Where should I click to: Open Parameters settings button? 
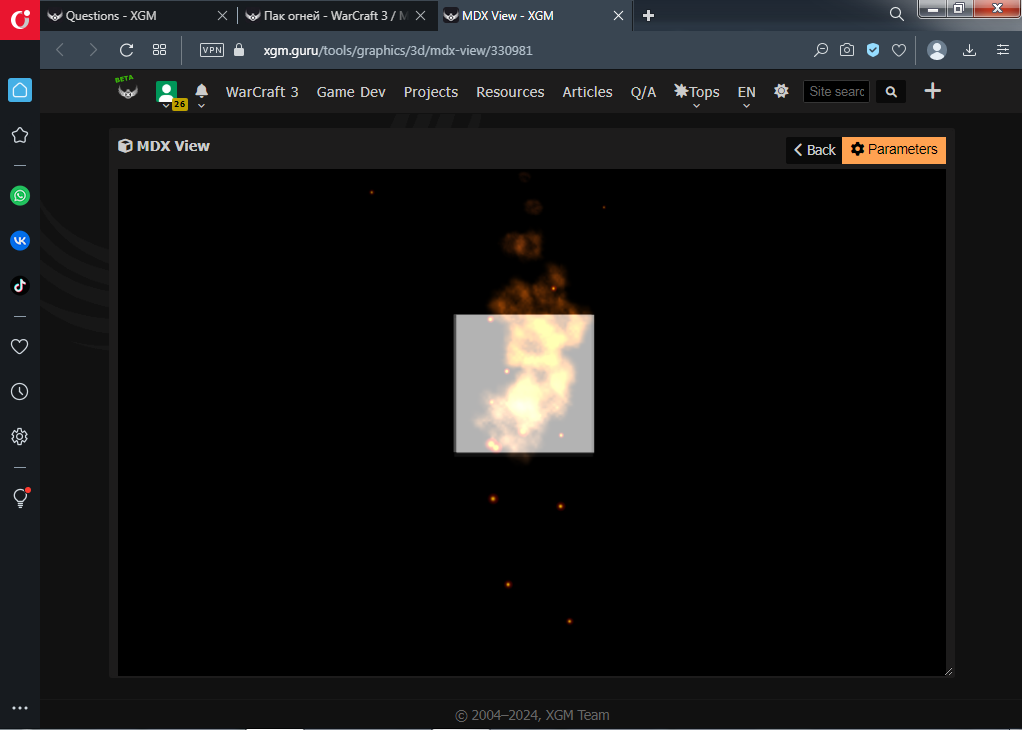(894, 150)
